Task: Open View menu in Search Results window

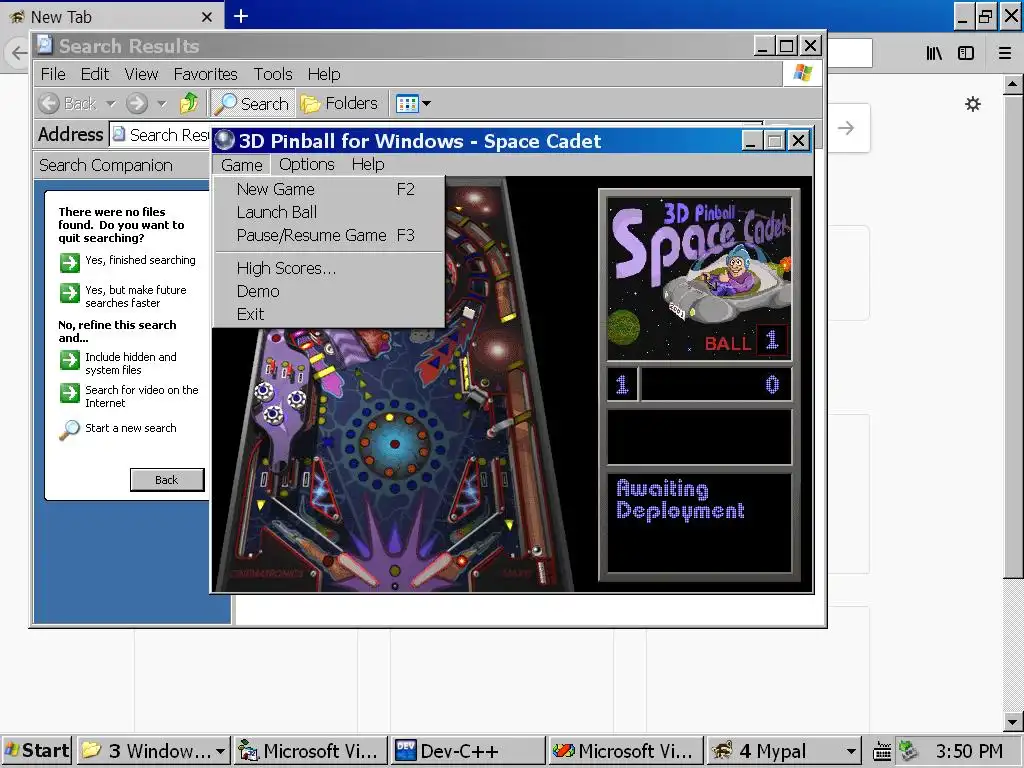Action: pos(141,74)
